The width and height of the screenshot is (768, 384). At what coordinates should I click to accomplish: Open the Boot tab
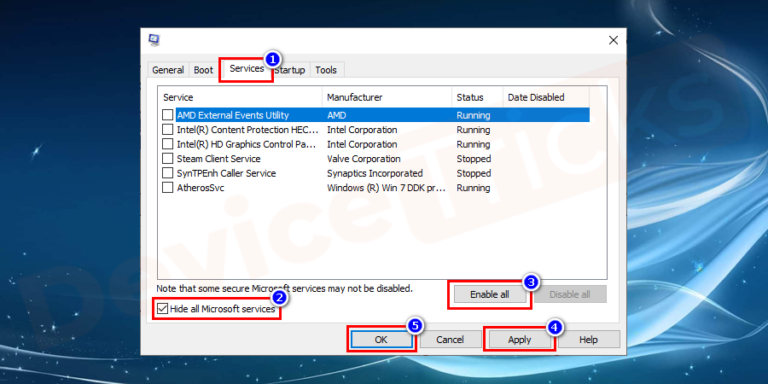(203, 70)
